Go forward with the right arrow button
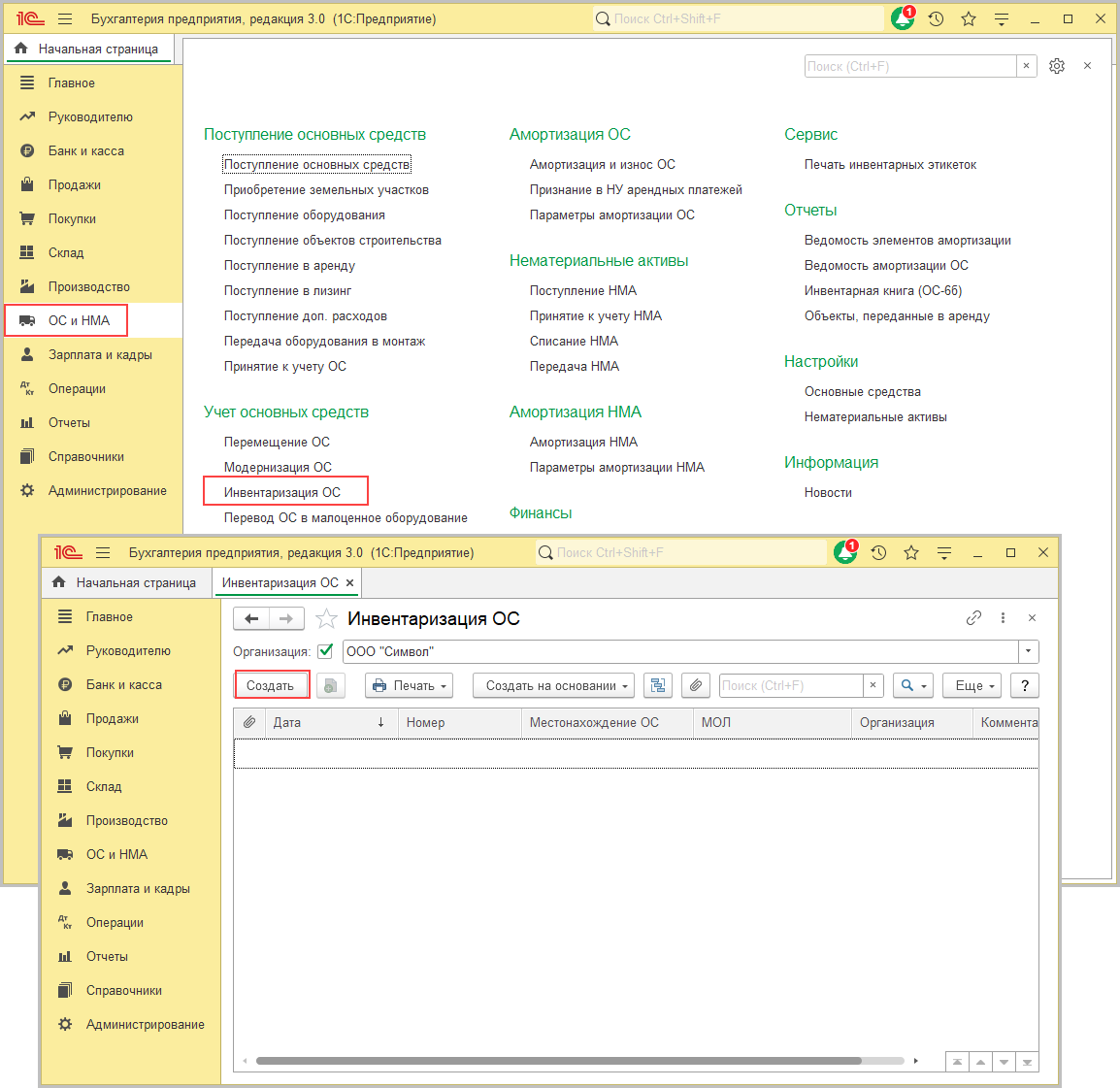1120x1088 pixels. pos(286,618)
